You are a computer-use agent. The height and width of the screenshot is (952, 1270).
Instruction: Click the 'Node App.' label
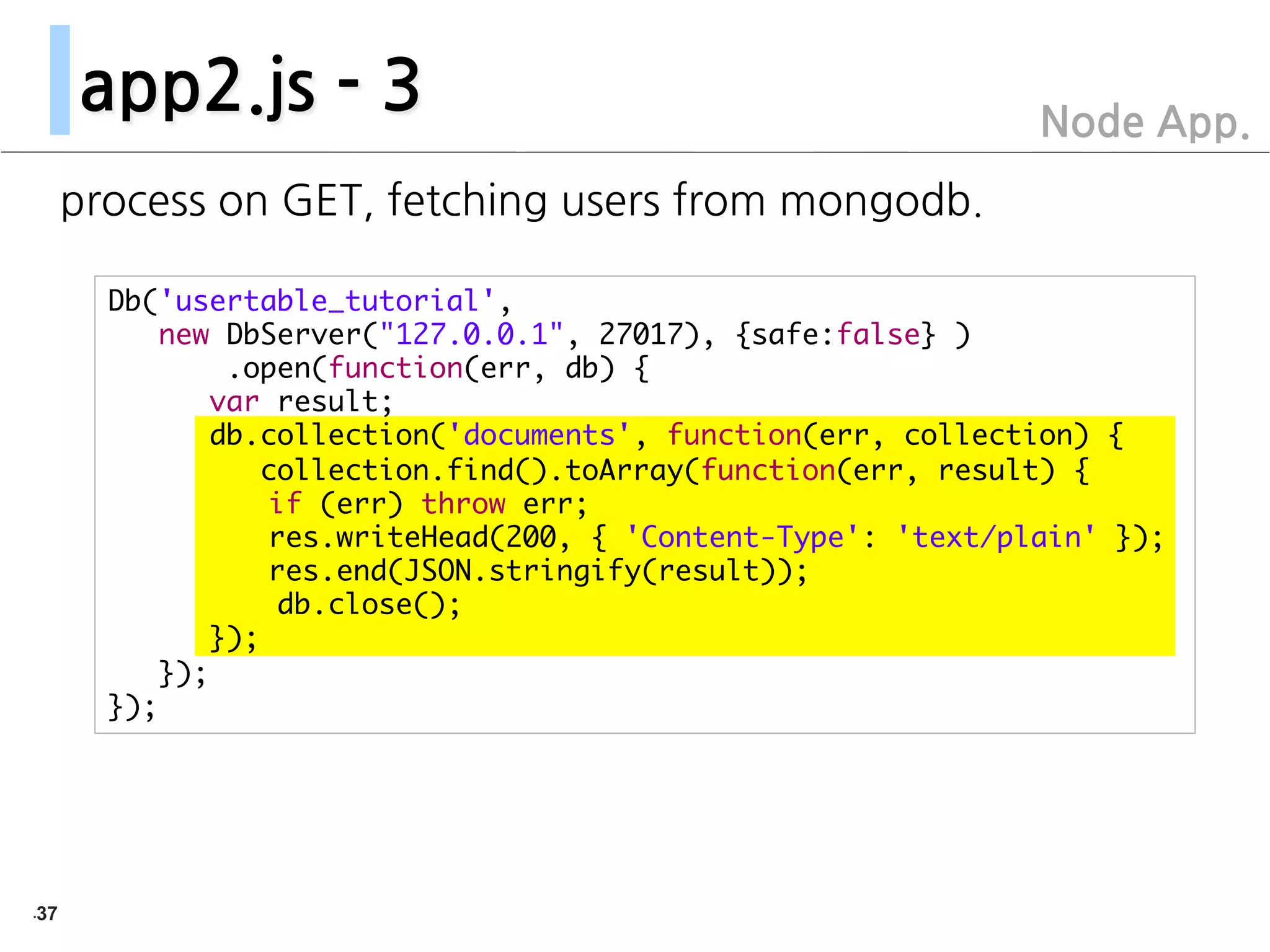coord(1145,121)
